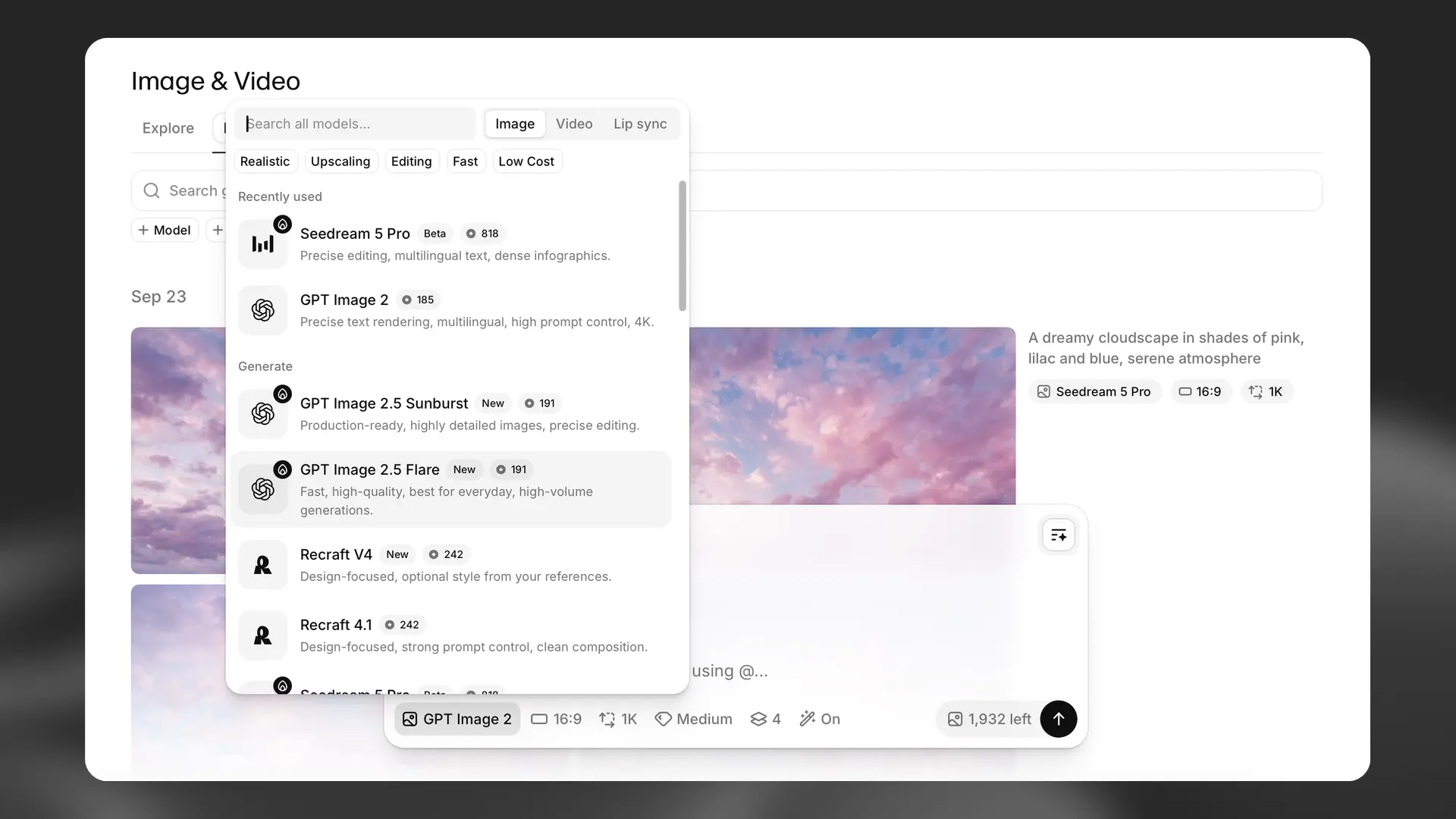
Task: Open the 16:9 aspect ratio dropdown in prompt bar
Action: click(x=557, y=719)
